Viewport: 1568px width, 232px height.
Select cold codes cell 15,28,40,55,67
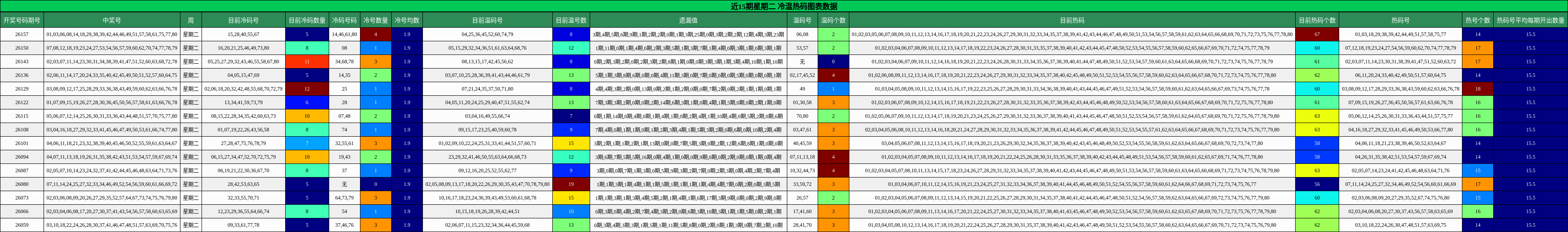coord(243,35)
